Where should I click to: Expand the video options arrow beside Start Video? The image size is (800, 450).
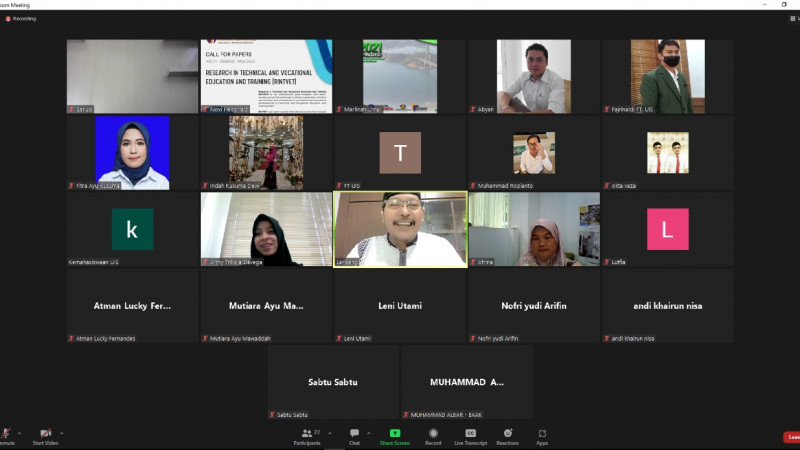click(61, 433)
